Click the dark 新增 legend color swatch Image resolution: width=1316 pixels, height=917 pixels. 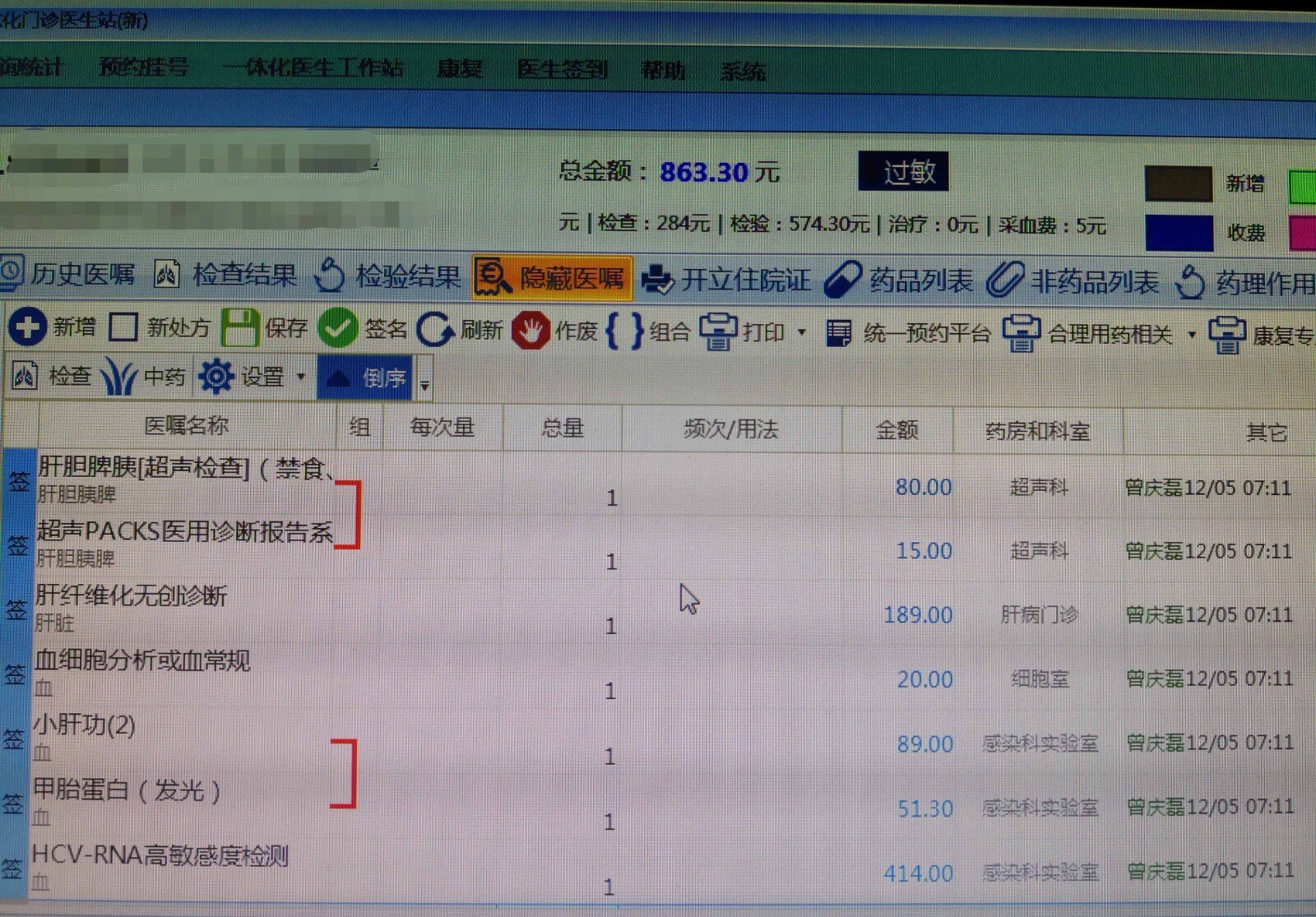(x=1178, y=183)
